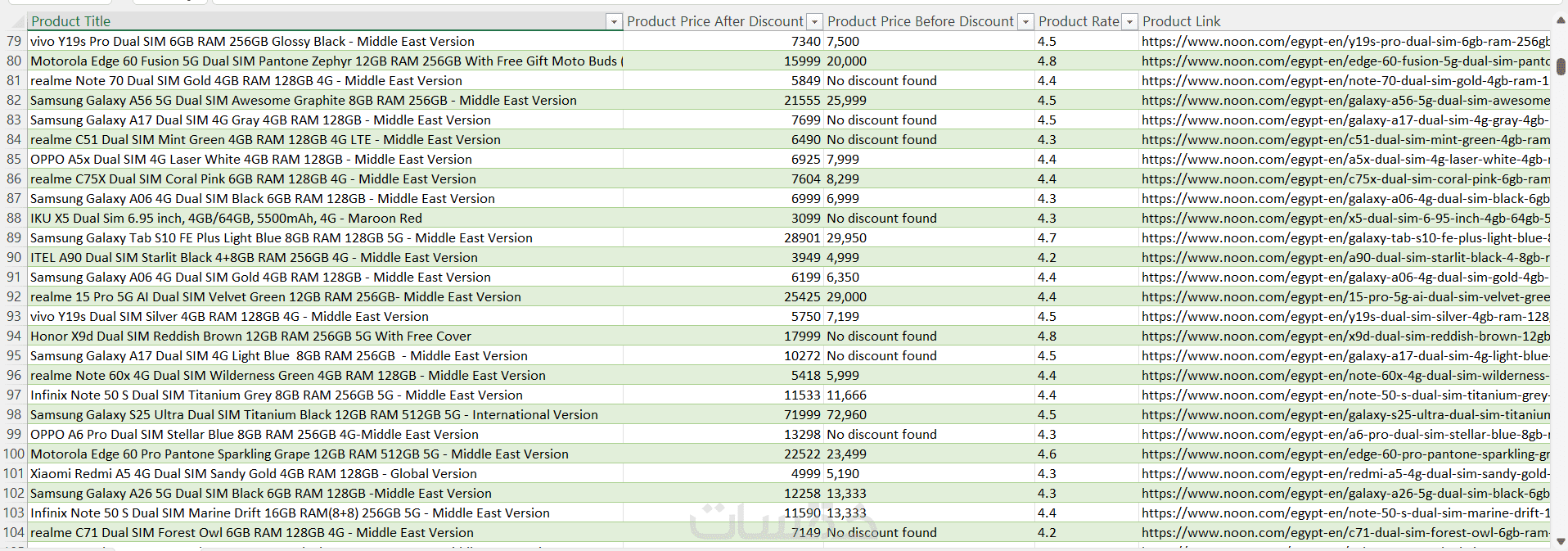Click the vertical scrollbar down arrow
The height and width of the screenshot is (551, 1568).
(1561, 541)
